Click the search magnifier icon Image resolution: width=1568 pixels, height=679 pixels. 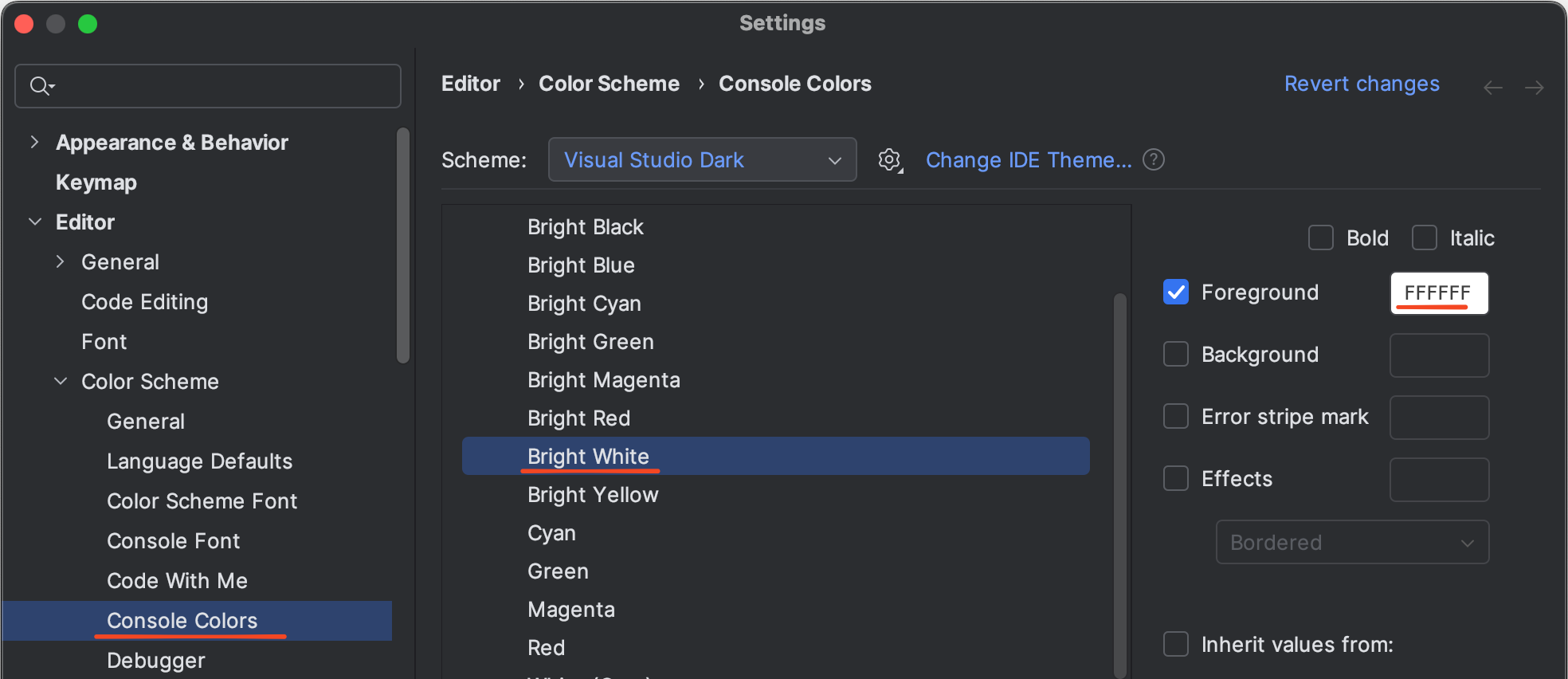tap(40, 86)
